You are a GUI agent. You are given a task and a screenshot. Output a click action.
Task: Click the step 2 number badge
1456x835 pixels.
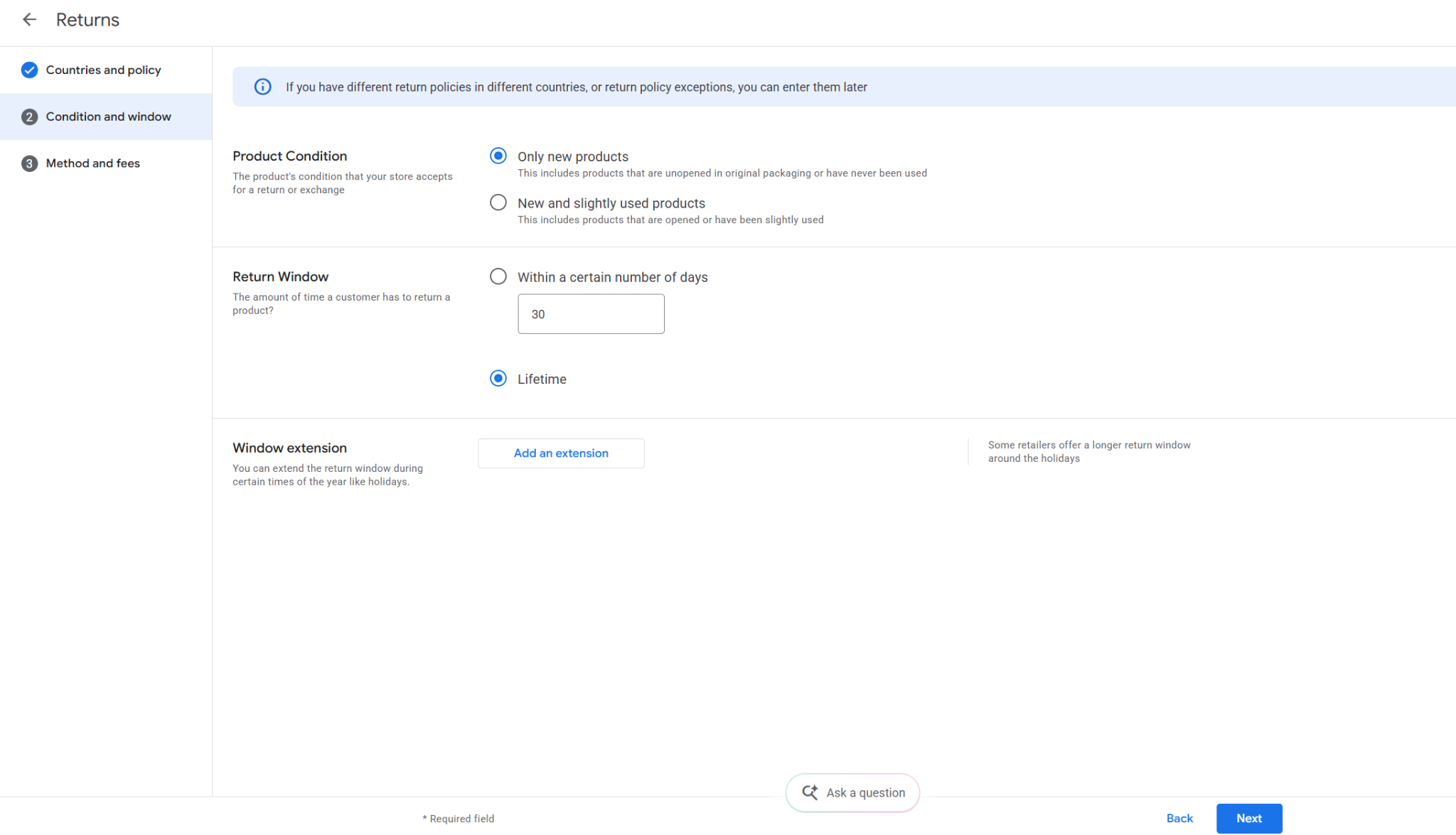29,117
